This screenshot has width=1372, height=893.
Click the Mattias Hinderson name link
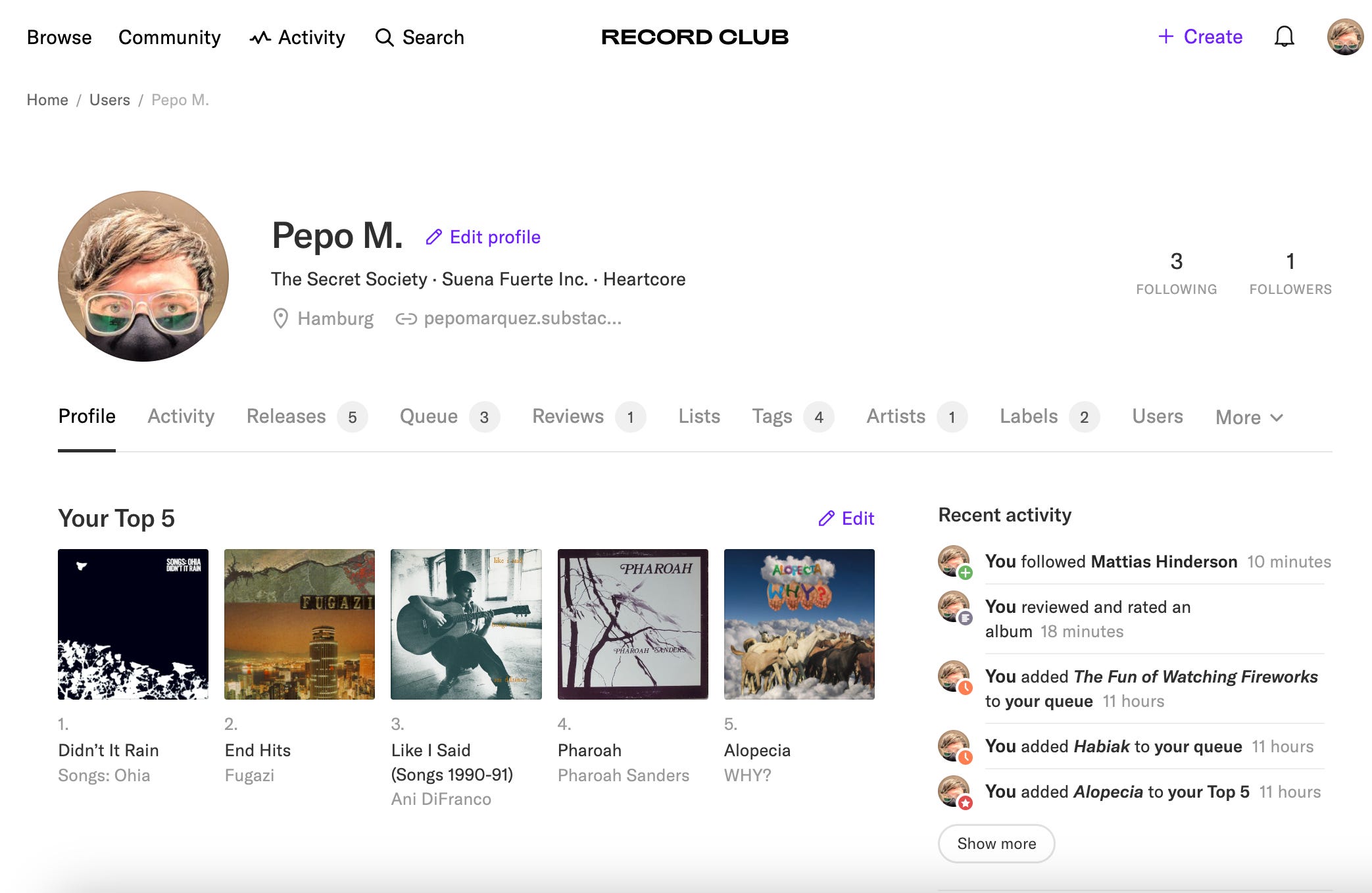click(x=1164, y=562)
